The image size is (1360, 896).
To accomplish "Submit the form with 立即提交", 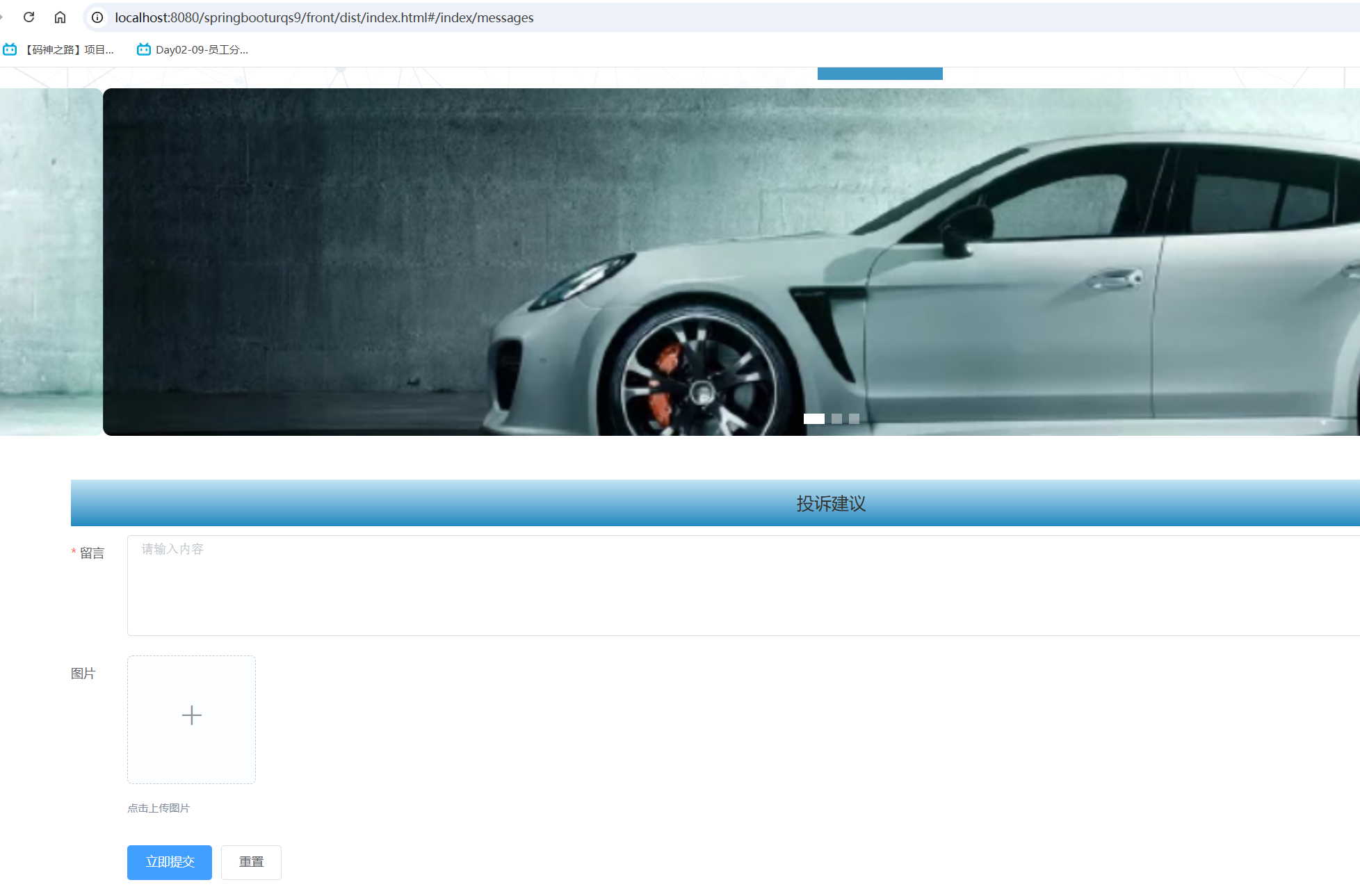I will pyautogui.click(x=170, y=863).
